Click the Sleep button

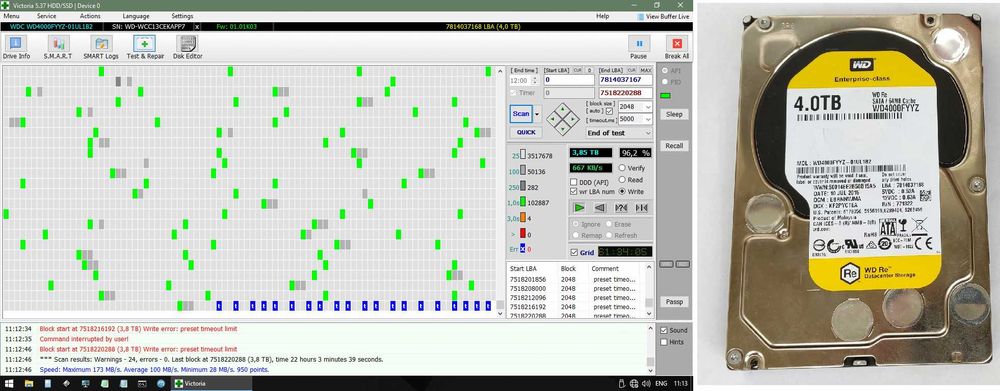click(x=674, y=114)
